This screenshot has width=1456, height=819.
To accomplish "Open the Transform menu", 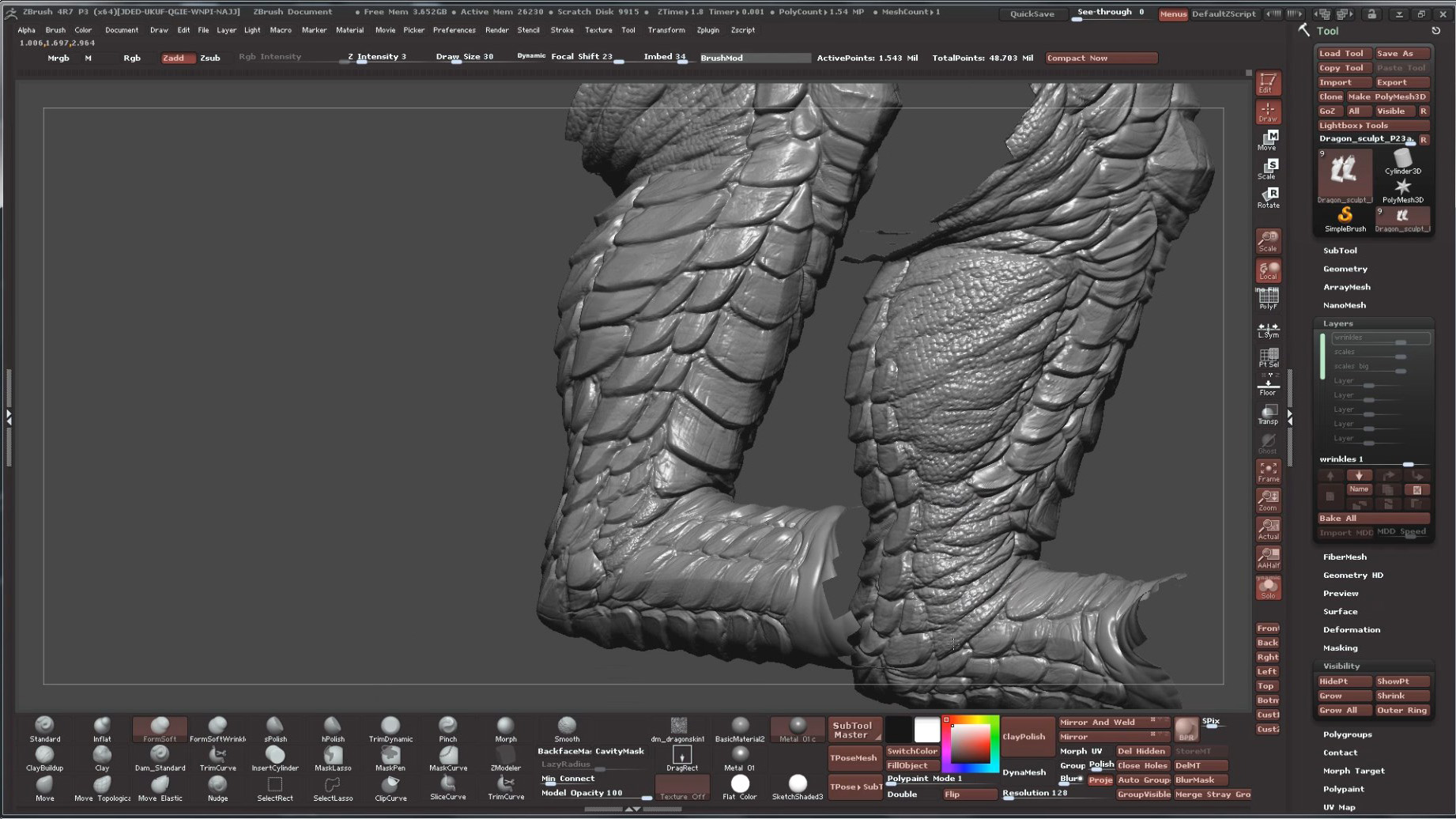I will (666, 30).
